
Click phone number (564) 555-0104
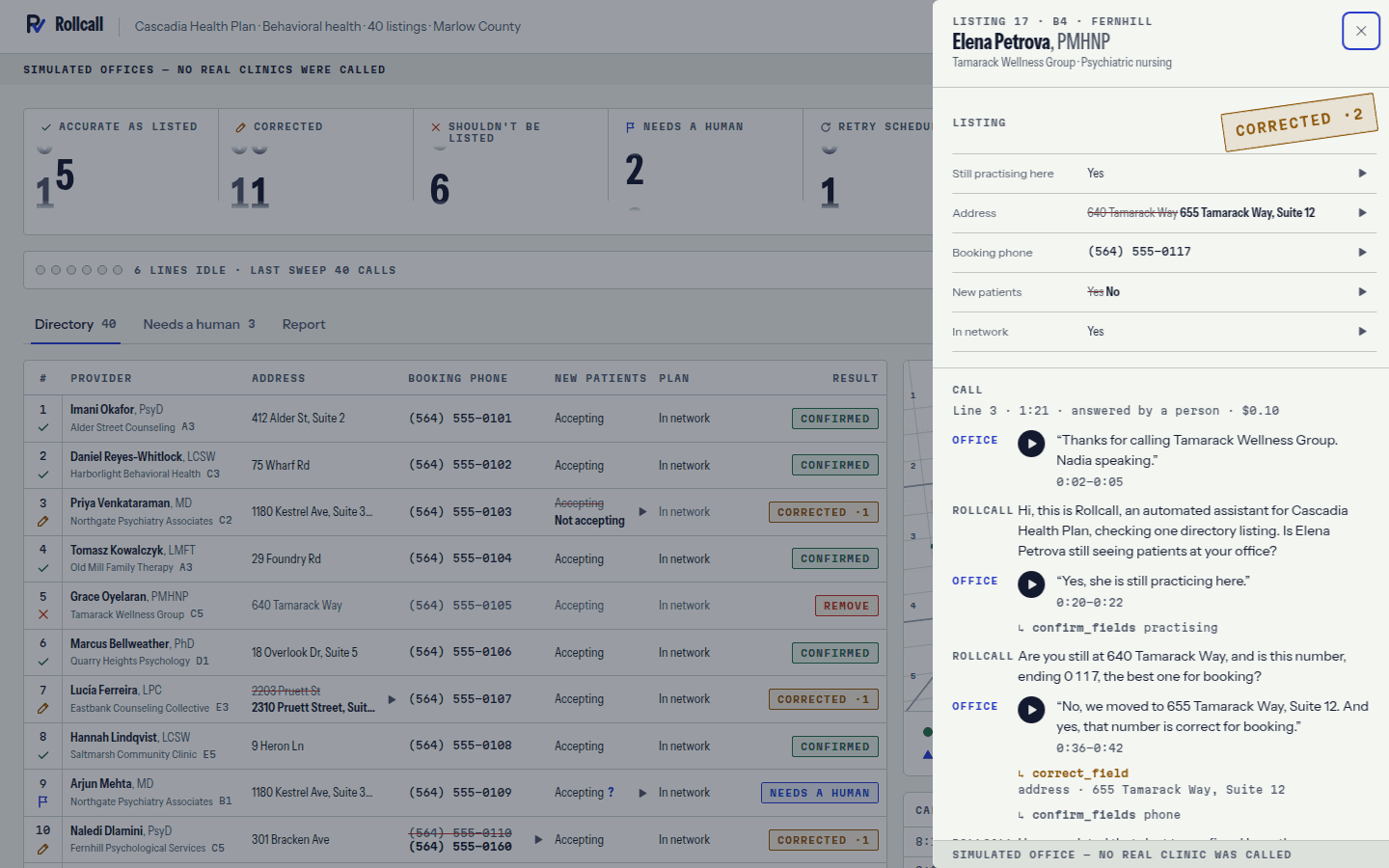[460, 558]
